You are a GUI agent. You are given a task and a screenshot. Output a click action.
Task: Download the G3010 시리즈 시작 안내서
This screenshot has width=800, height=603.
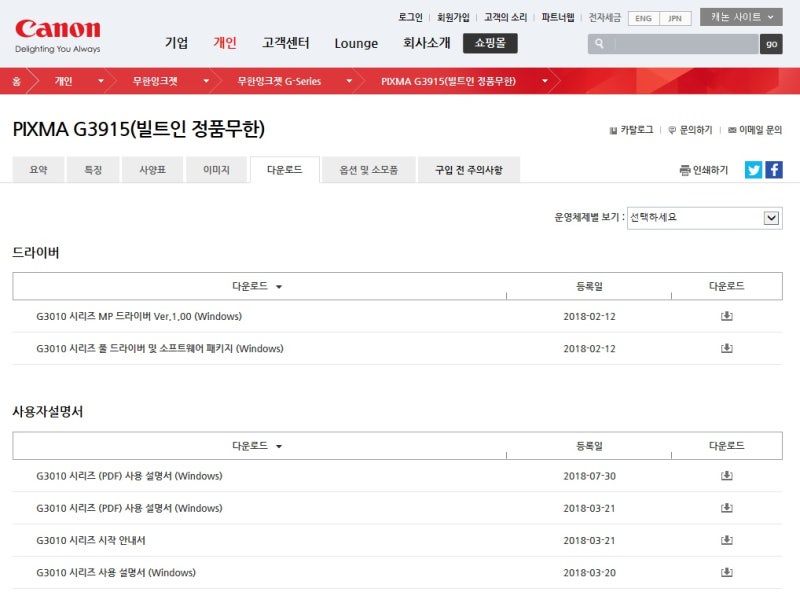click(724, 541)
